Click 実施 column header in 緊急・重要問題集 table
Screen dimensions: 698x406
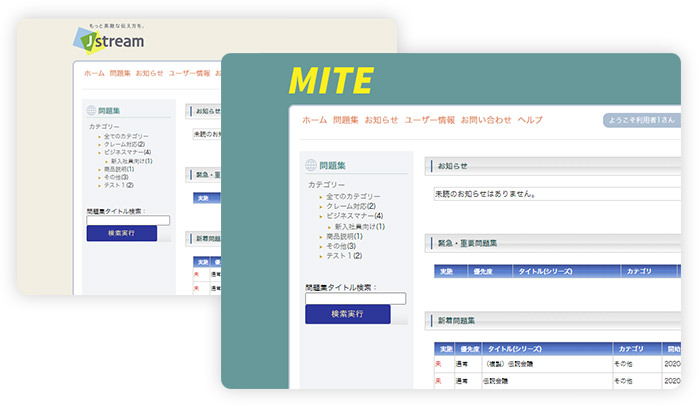tap(450, 271)
